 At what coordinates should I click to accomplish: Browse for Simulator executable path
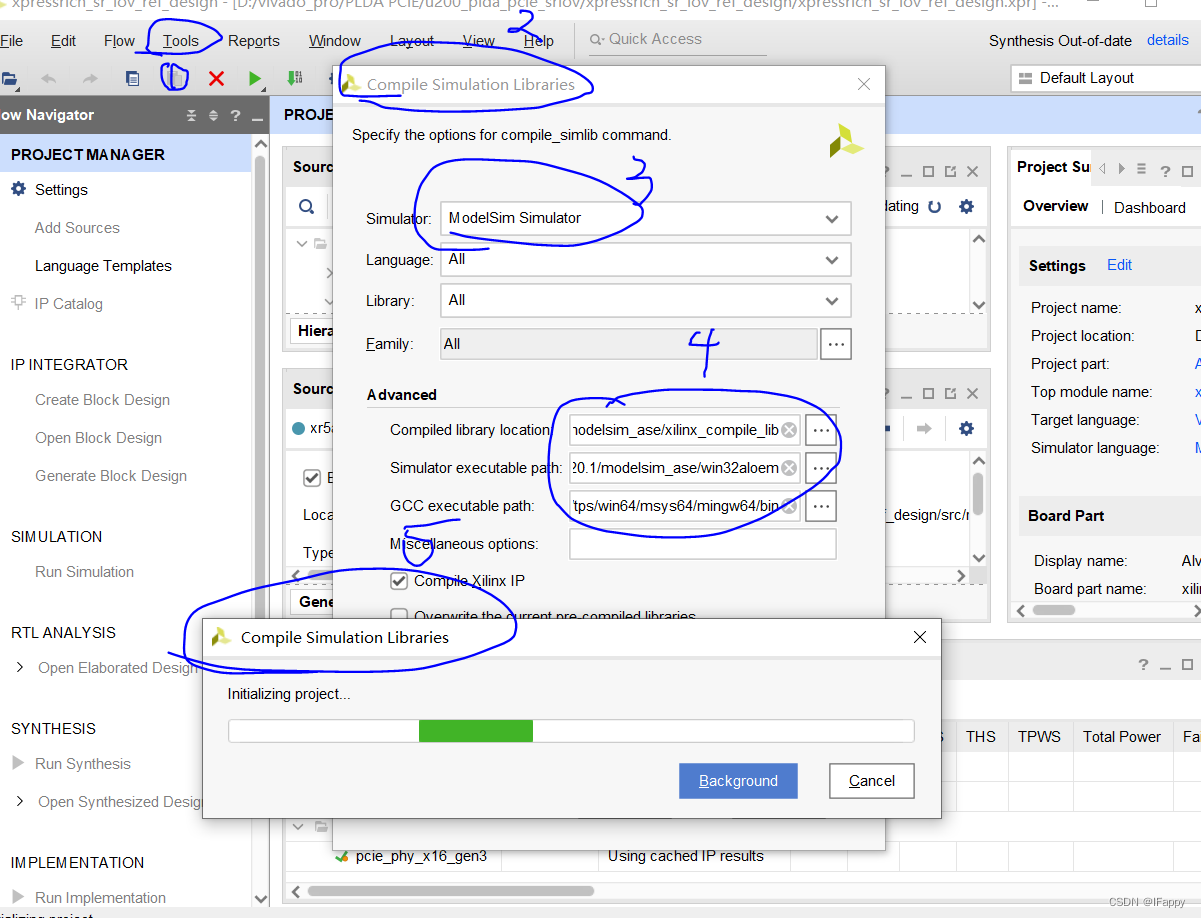tap(821, 468)
